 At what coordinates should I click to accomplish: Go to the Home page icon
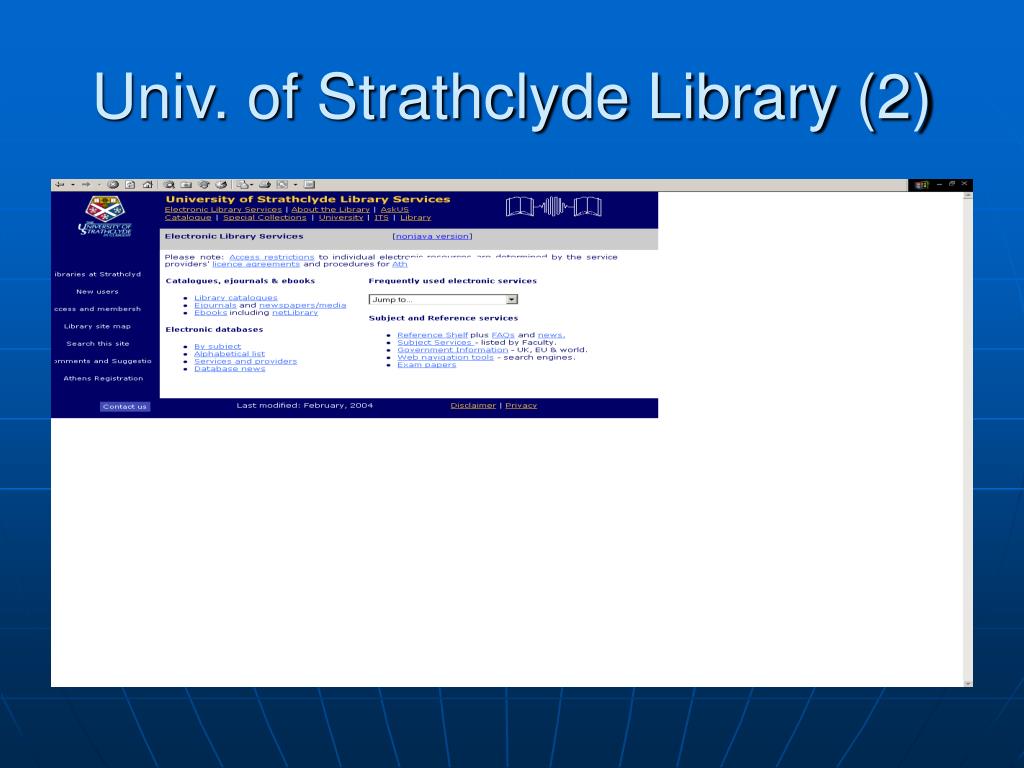point(148,185)
